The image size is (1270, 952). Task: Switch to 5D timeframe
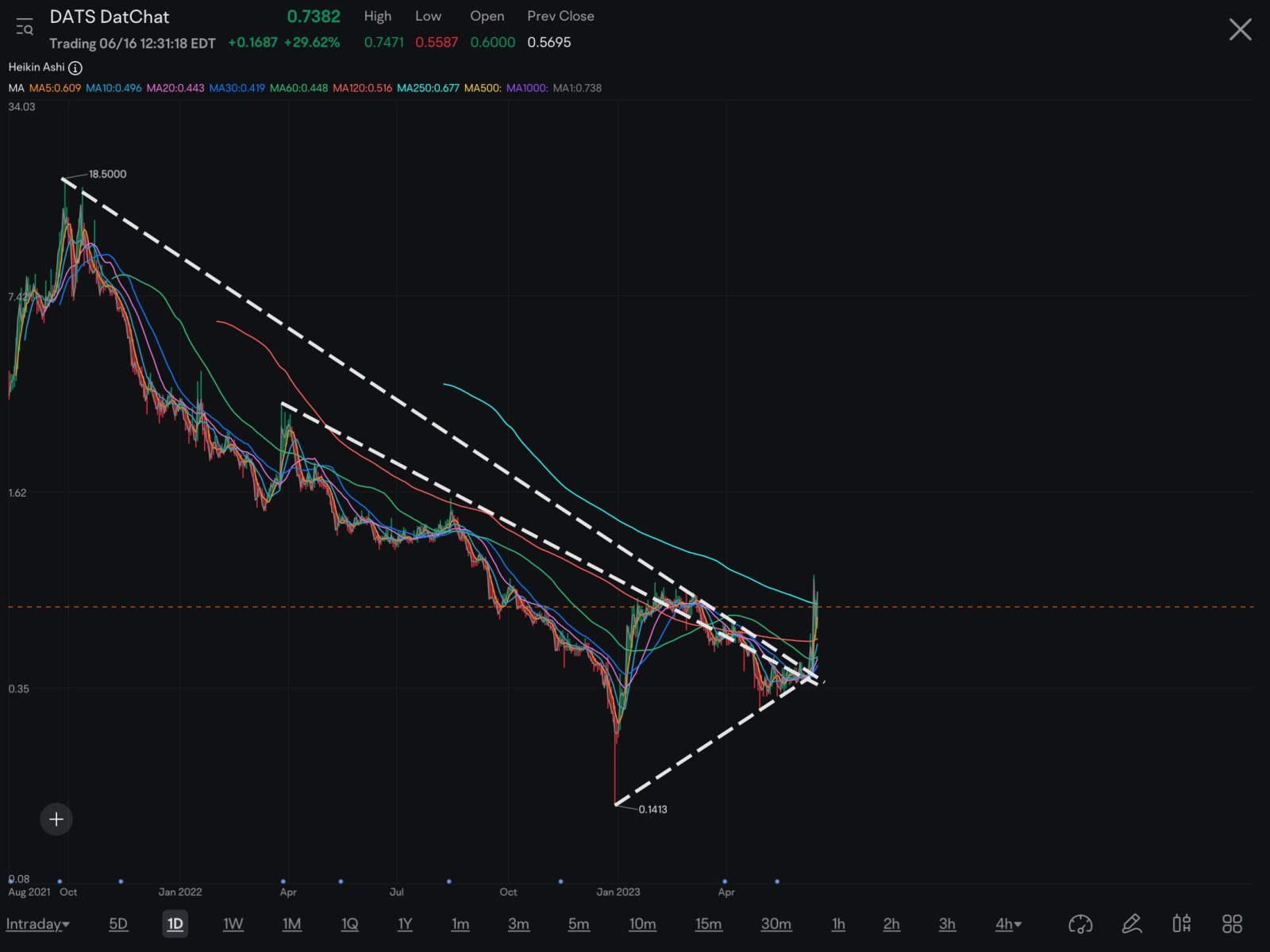118,924
